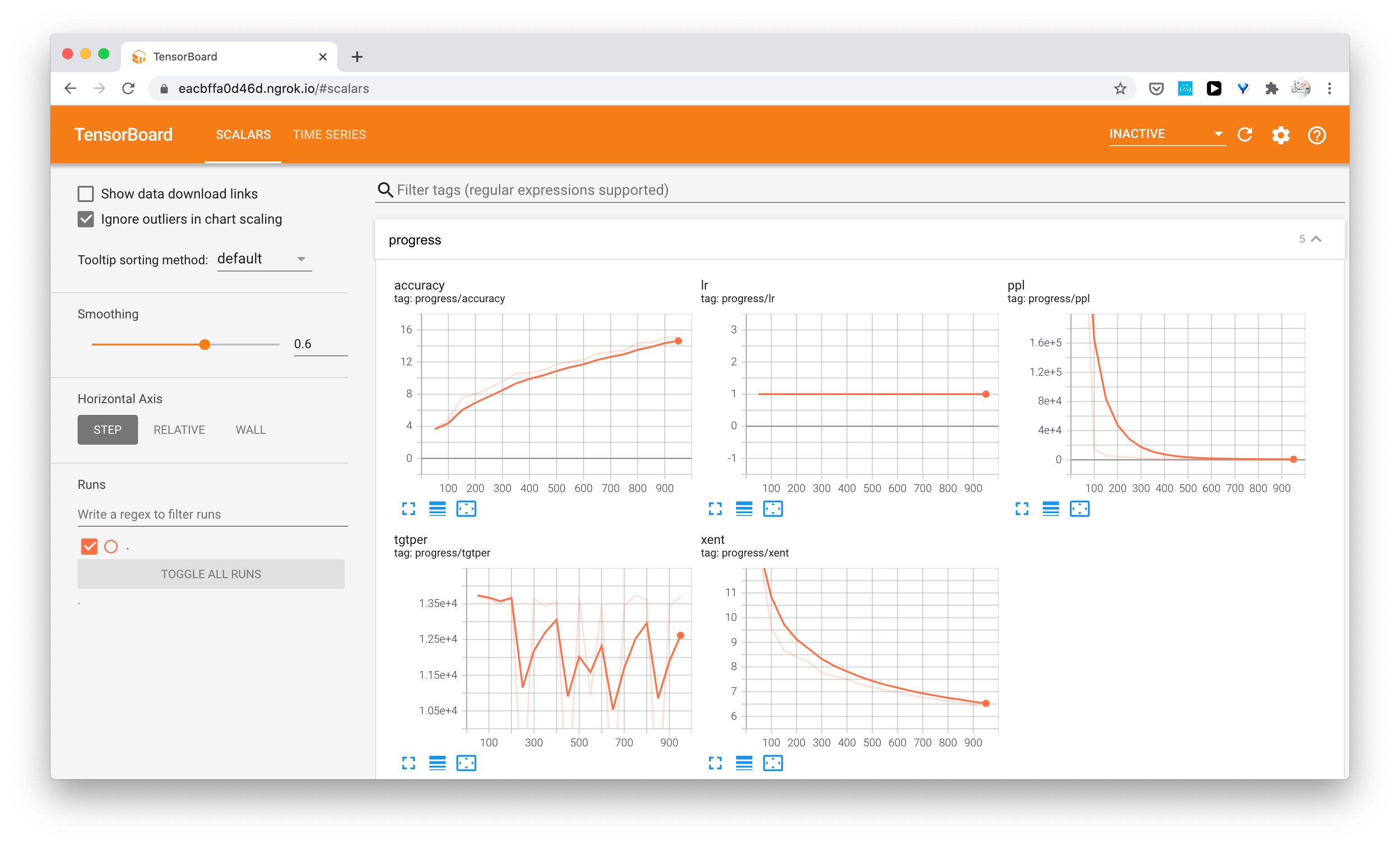Select only the '.' run radio circle
The height and width of the screenshot is (846, 1400).
tap(111, 547)
